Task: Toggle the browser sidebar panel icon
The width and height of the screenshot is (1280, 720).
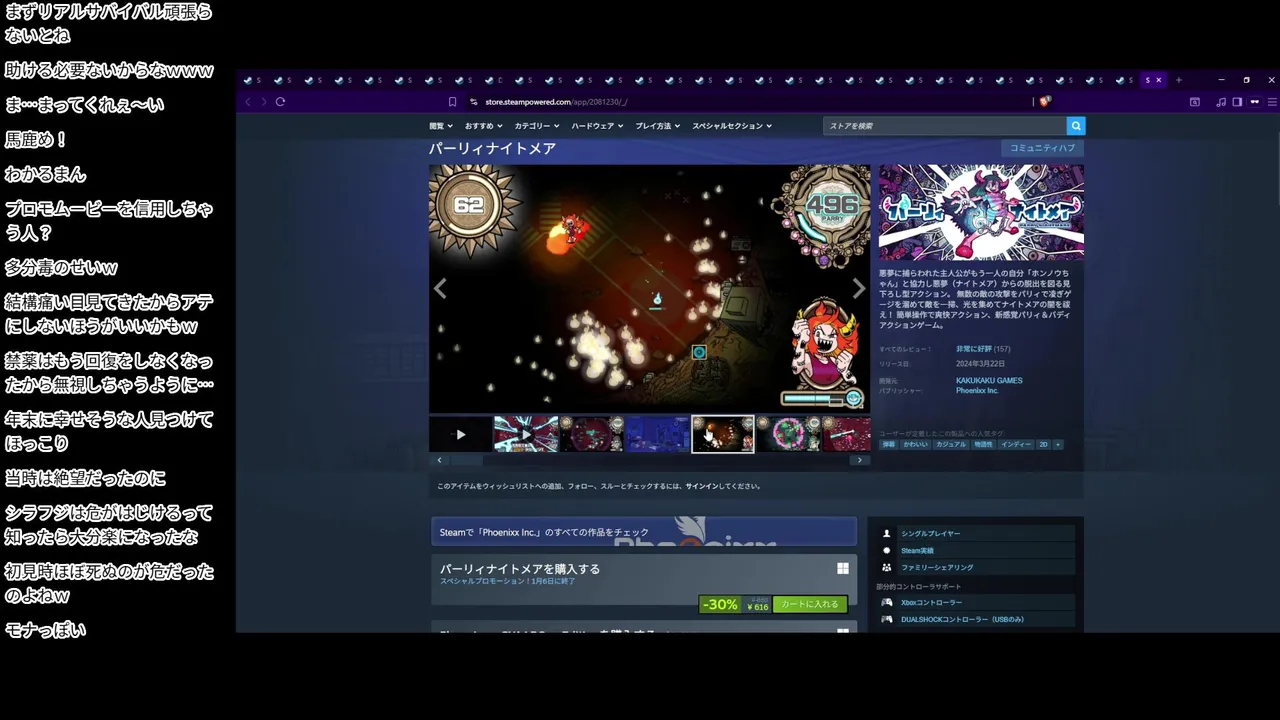Action: pos(1237,101)
